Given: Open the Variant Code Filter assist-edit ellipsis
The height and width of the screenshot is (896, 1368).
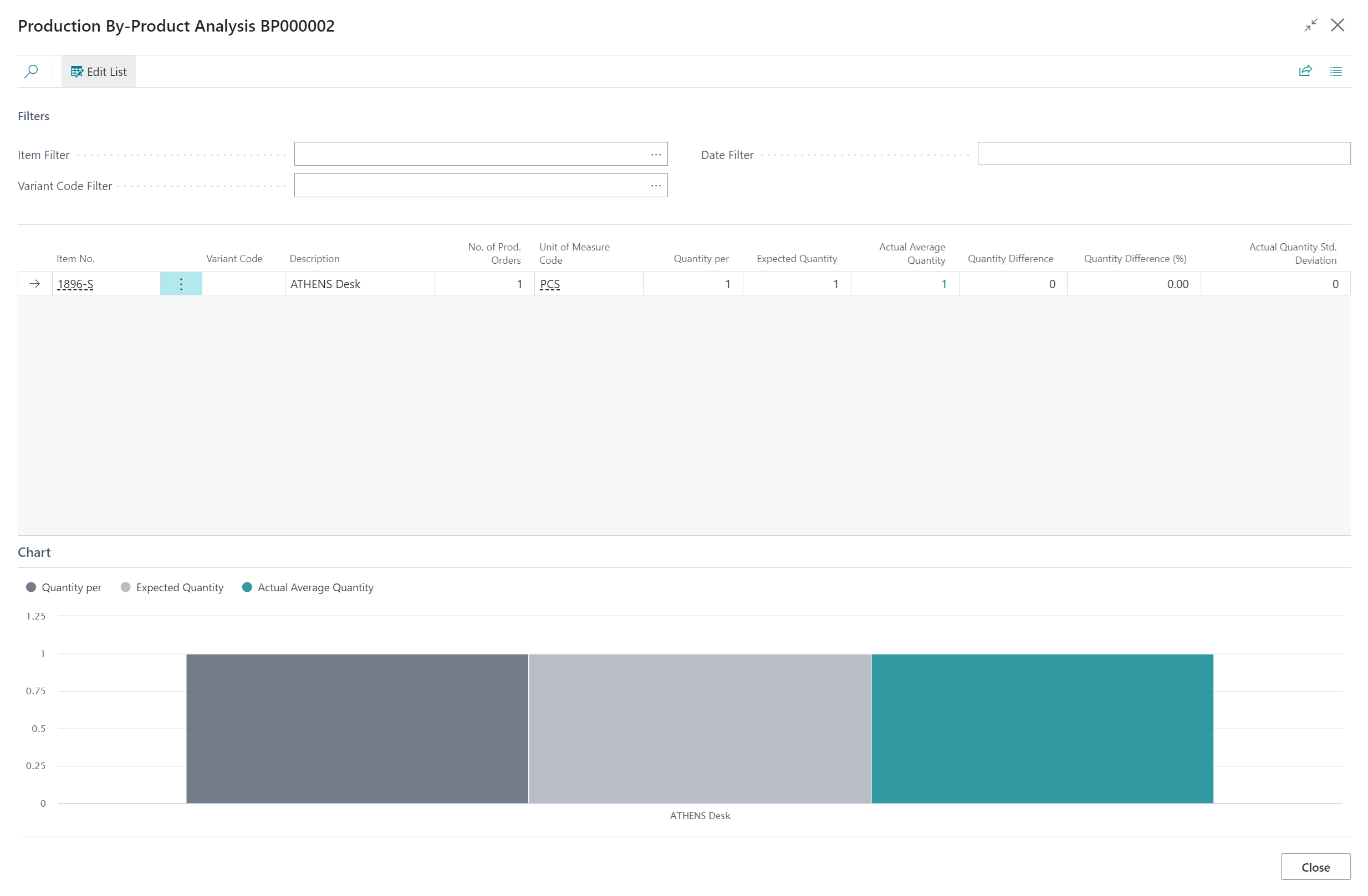Looking at the screenshot, I should tap(656, 185).
